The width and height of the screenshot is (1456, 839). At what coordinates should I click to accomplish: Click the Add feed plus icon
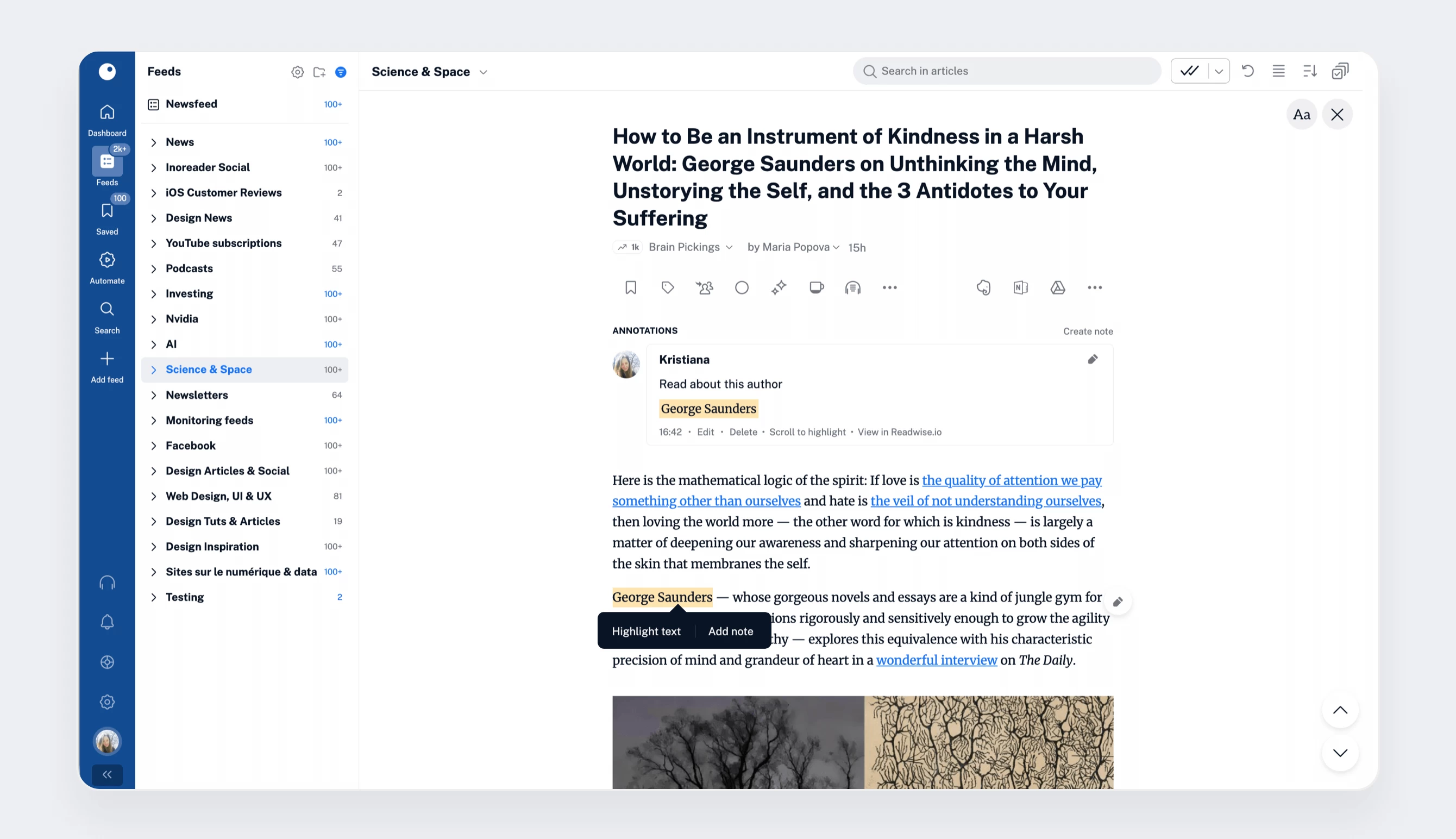tap(107, 359)
